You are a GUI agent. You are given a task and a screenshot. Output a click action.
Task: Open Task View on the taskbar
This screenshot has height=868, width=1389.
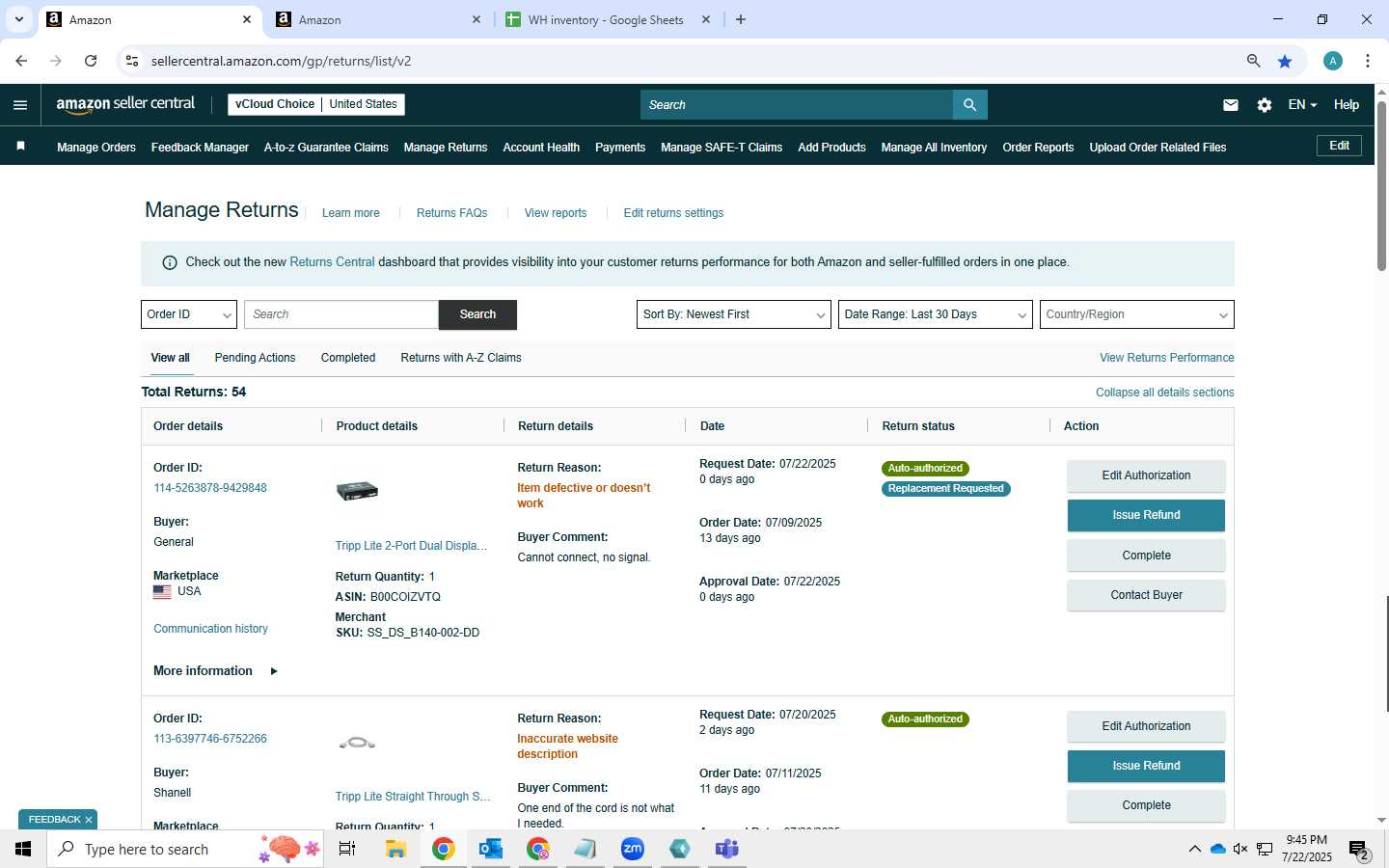pyautogui.click(x=347, y=849)
